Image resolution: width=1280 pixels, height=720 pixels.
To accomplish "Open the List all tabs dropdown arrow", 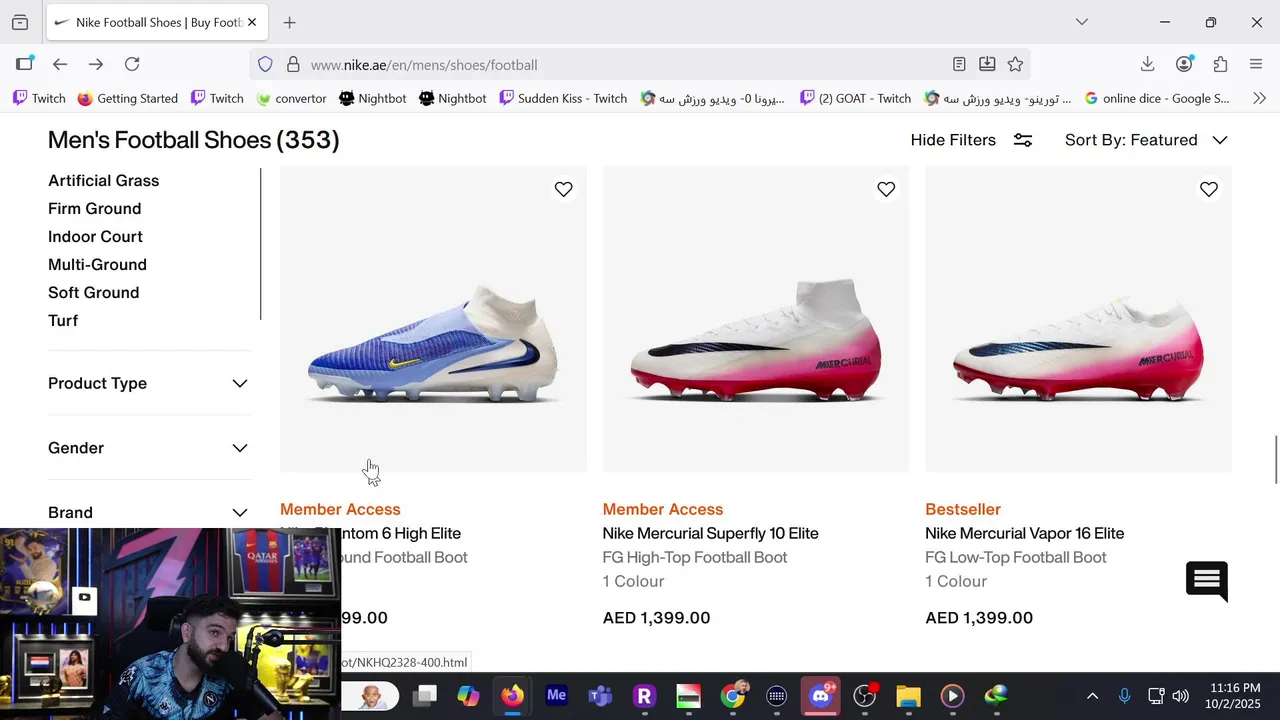I will coord(1082,22).
